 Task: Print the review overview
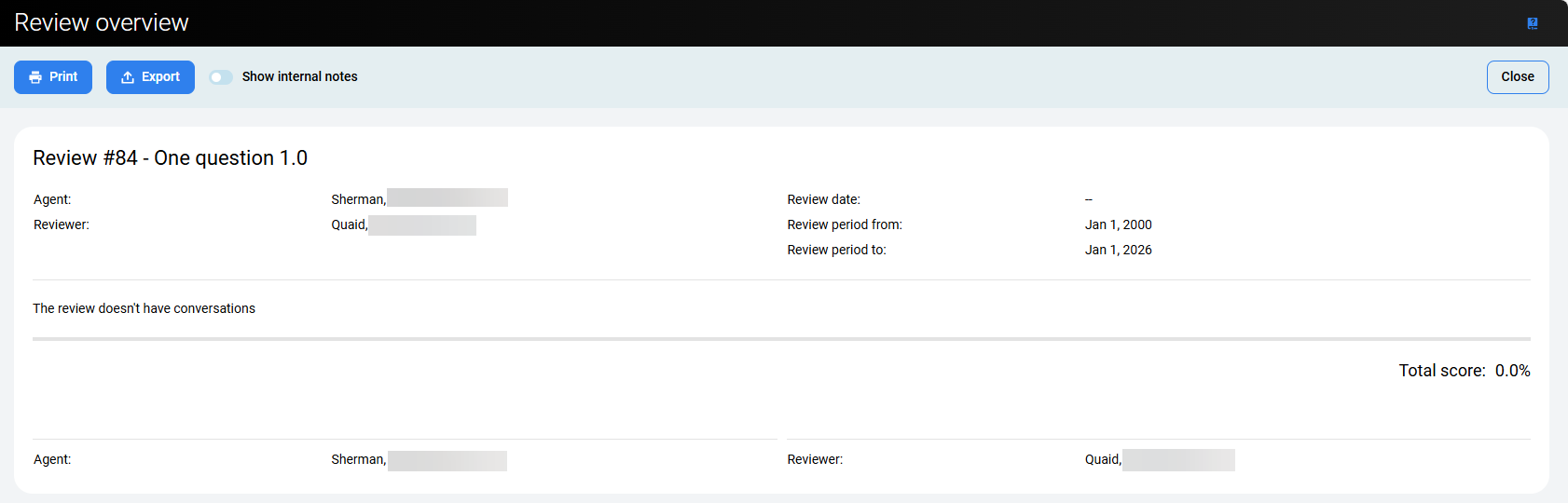(53, 77)
